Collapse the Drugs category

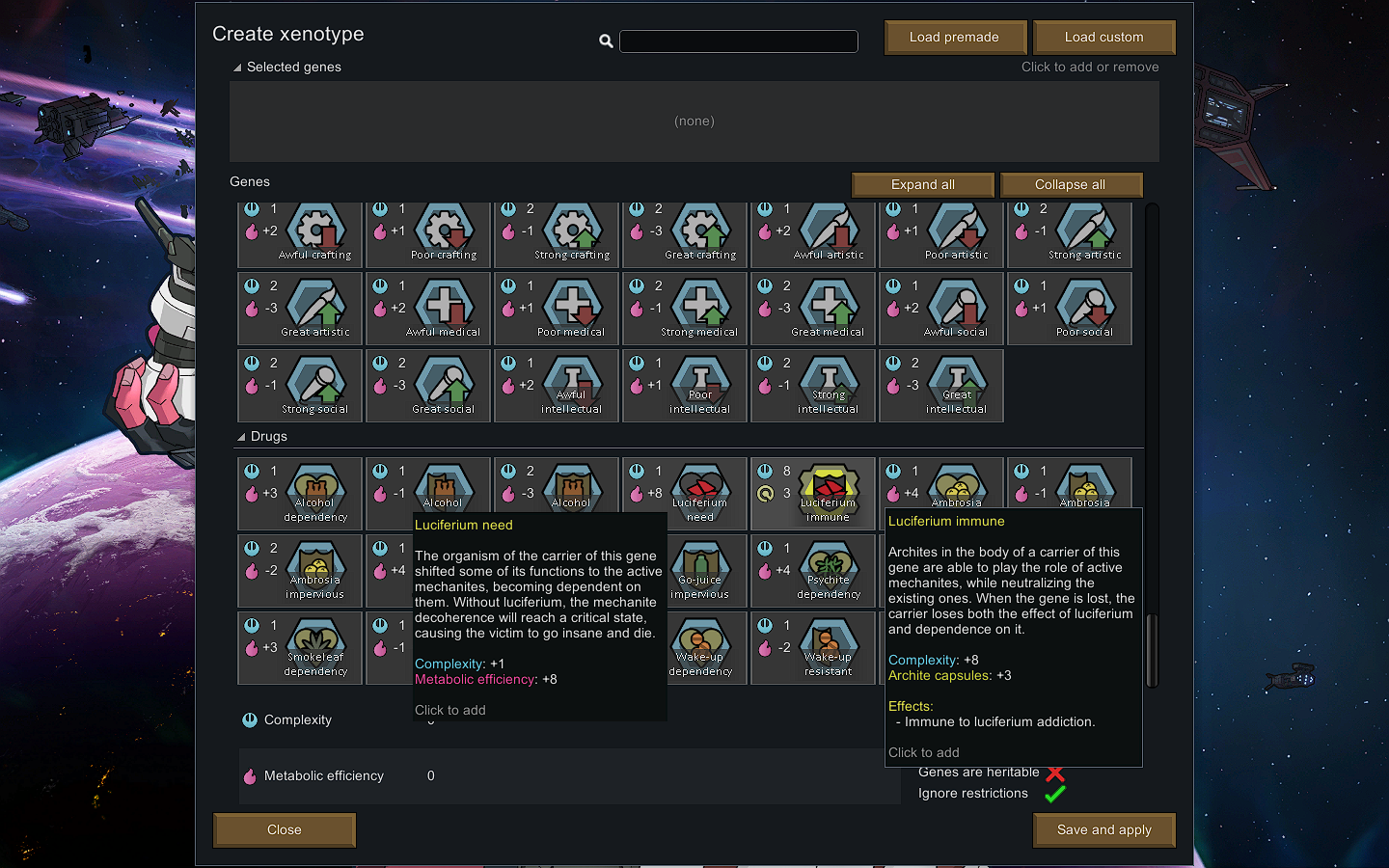241,437
